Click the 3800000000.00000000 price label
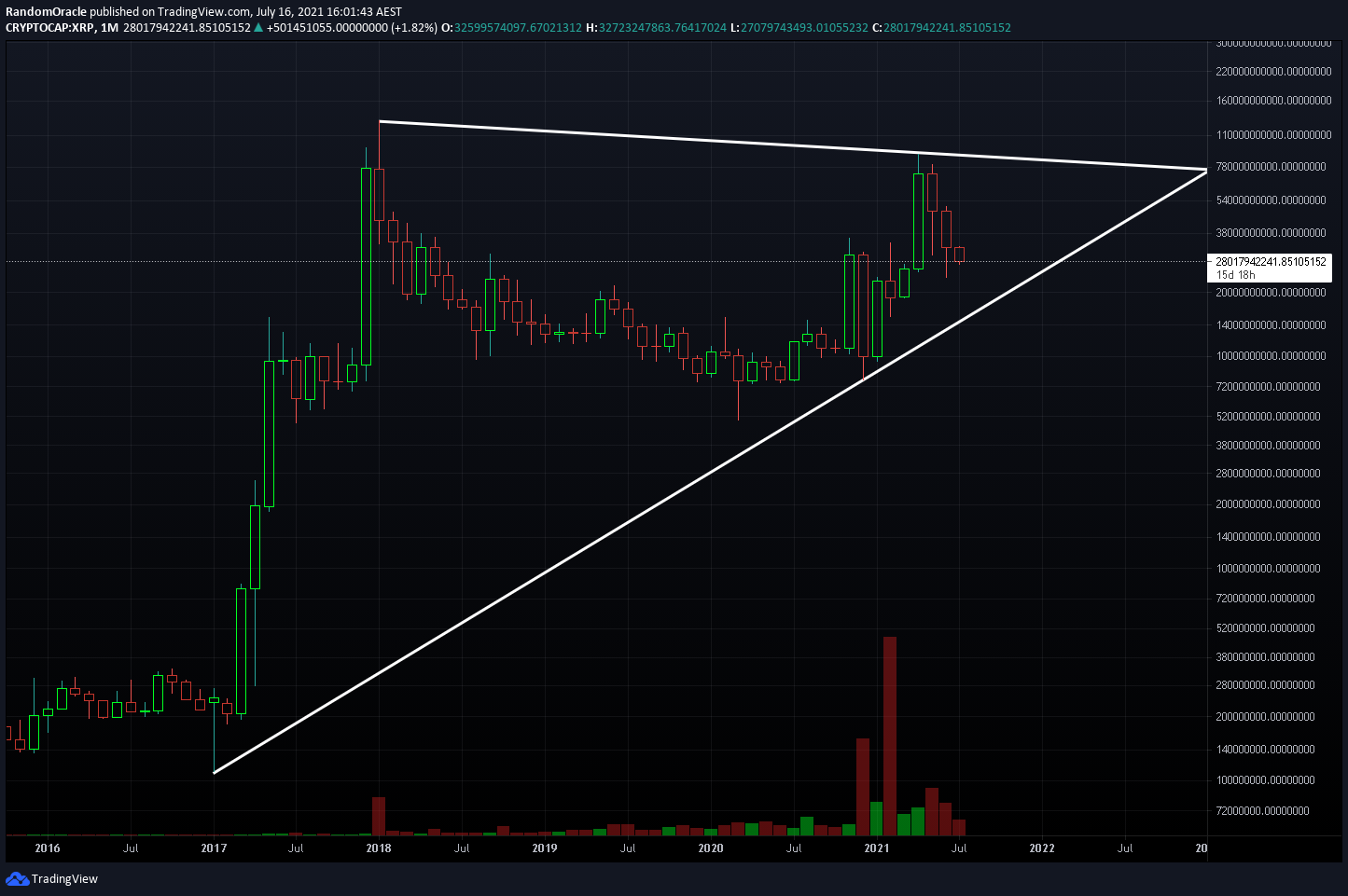This screenshot has width=1348, height=896. coord(1268,445)
